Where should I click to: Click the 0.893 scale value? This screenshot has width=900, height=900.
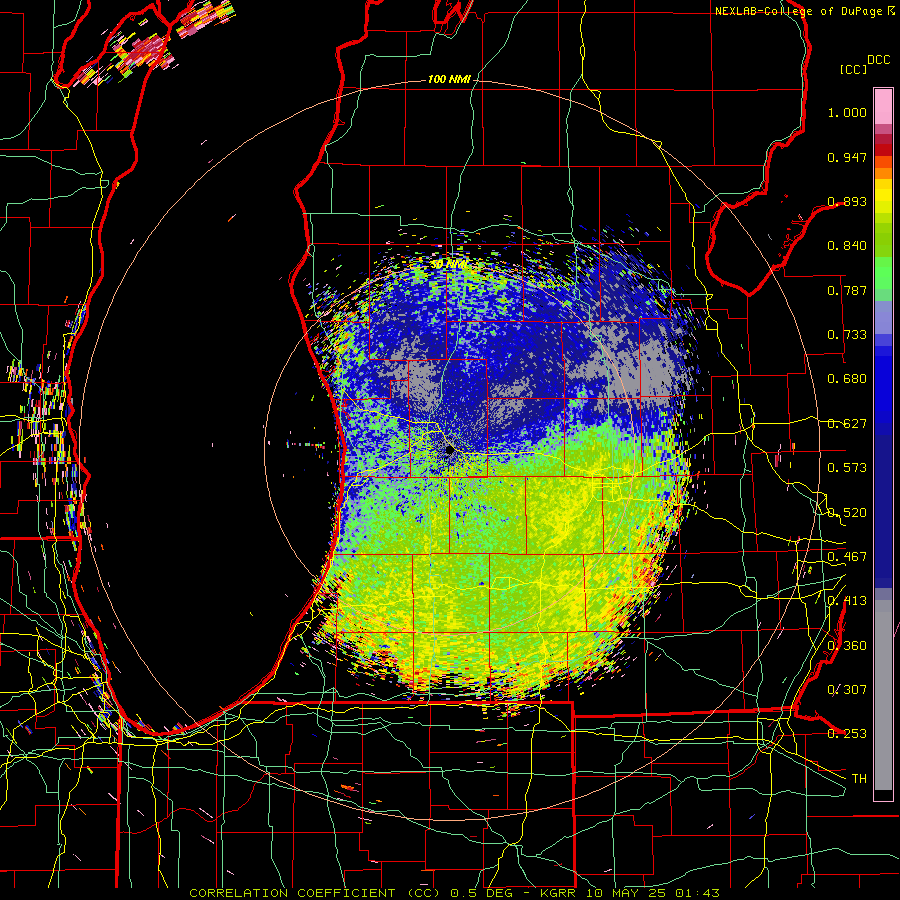(847, 201)
